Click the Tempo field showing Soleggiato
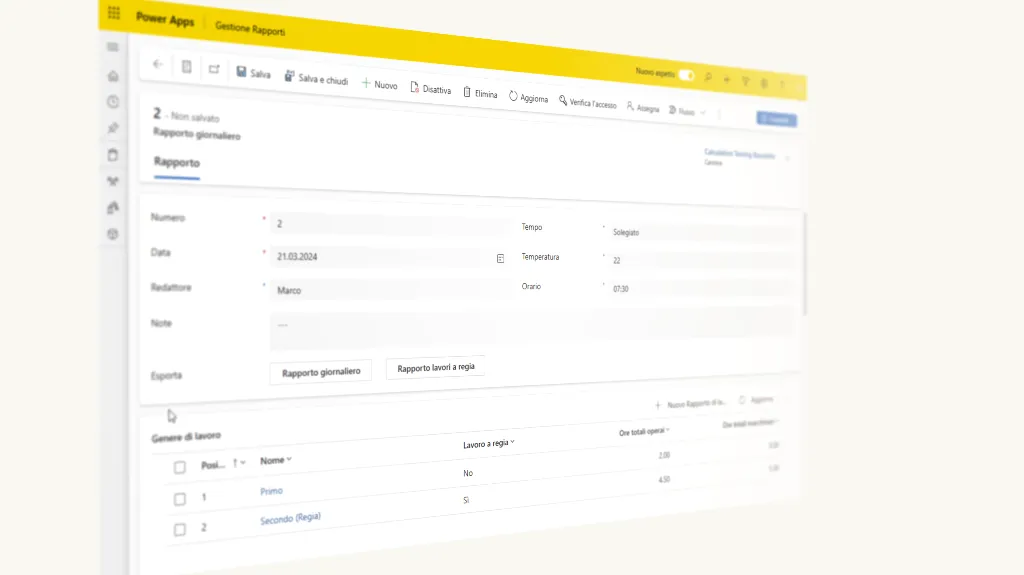The height and width of the screenshot is (575, 1024). point(702,232)
